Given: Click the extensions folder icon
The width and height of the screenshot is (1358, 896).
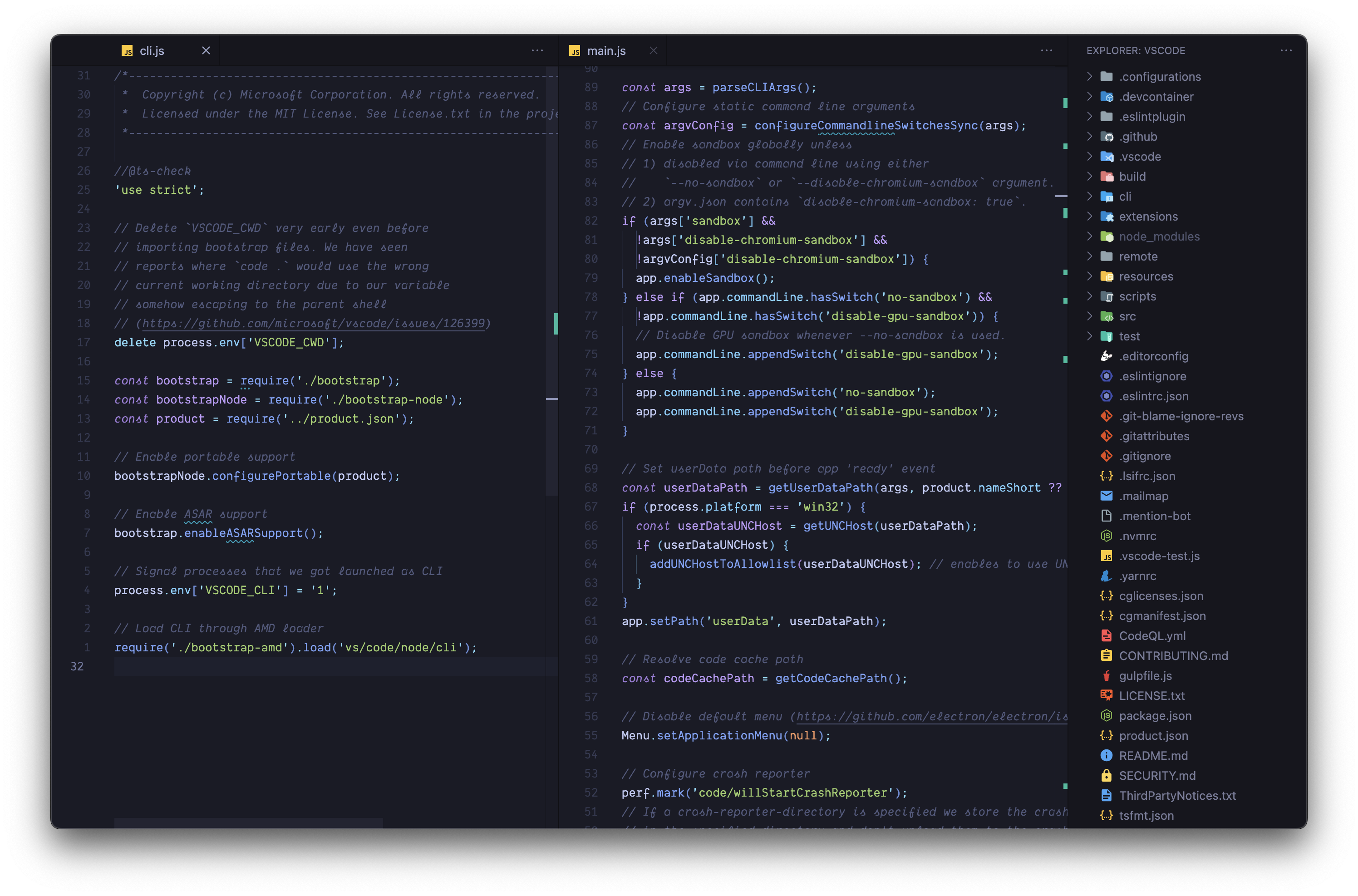Looking at the screenshot, I should point(1106,217).
